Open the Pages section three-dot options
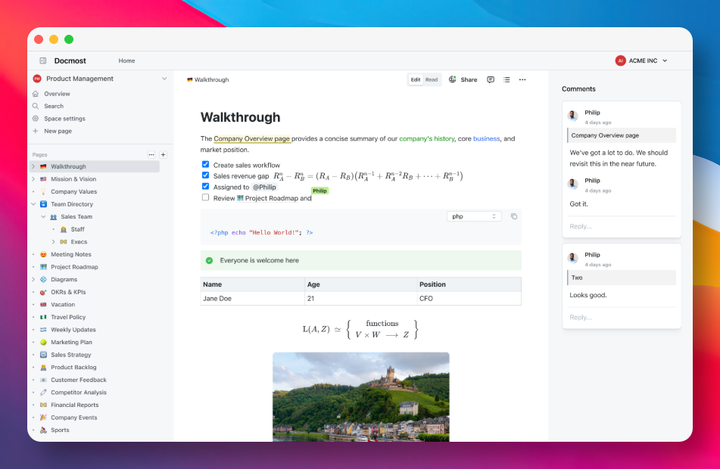This screenshot has height=469, width=720. click(151, 155)
